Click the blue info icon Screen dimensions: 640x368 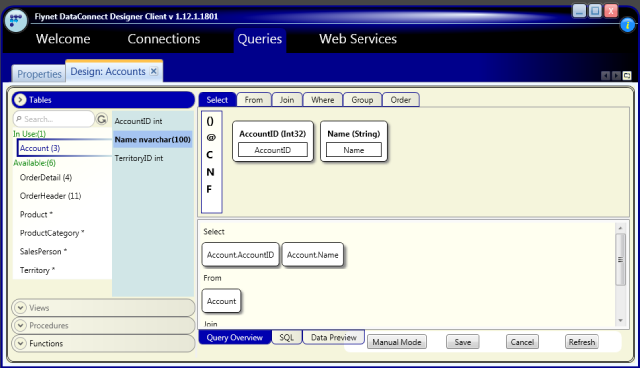point(627,25)
